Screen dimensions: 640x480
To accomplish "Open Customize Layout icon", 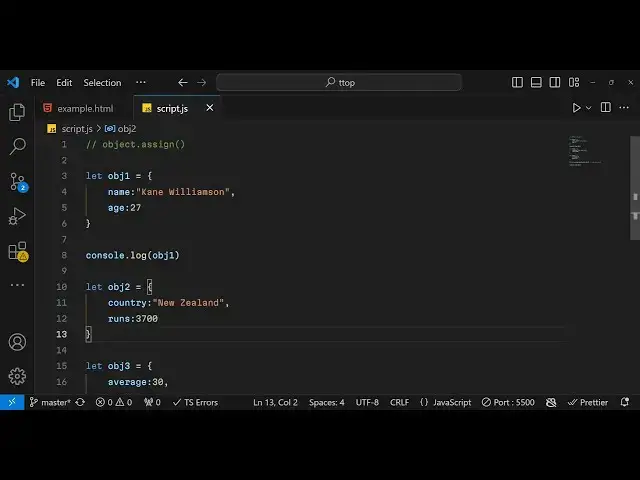I will tap(574, 82).
